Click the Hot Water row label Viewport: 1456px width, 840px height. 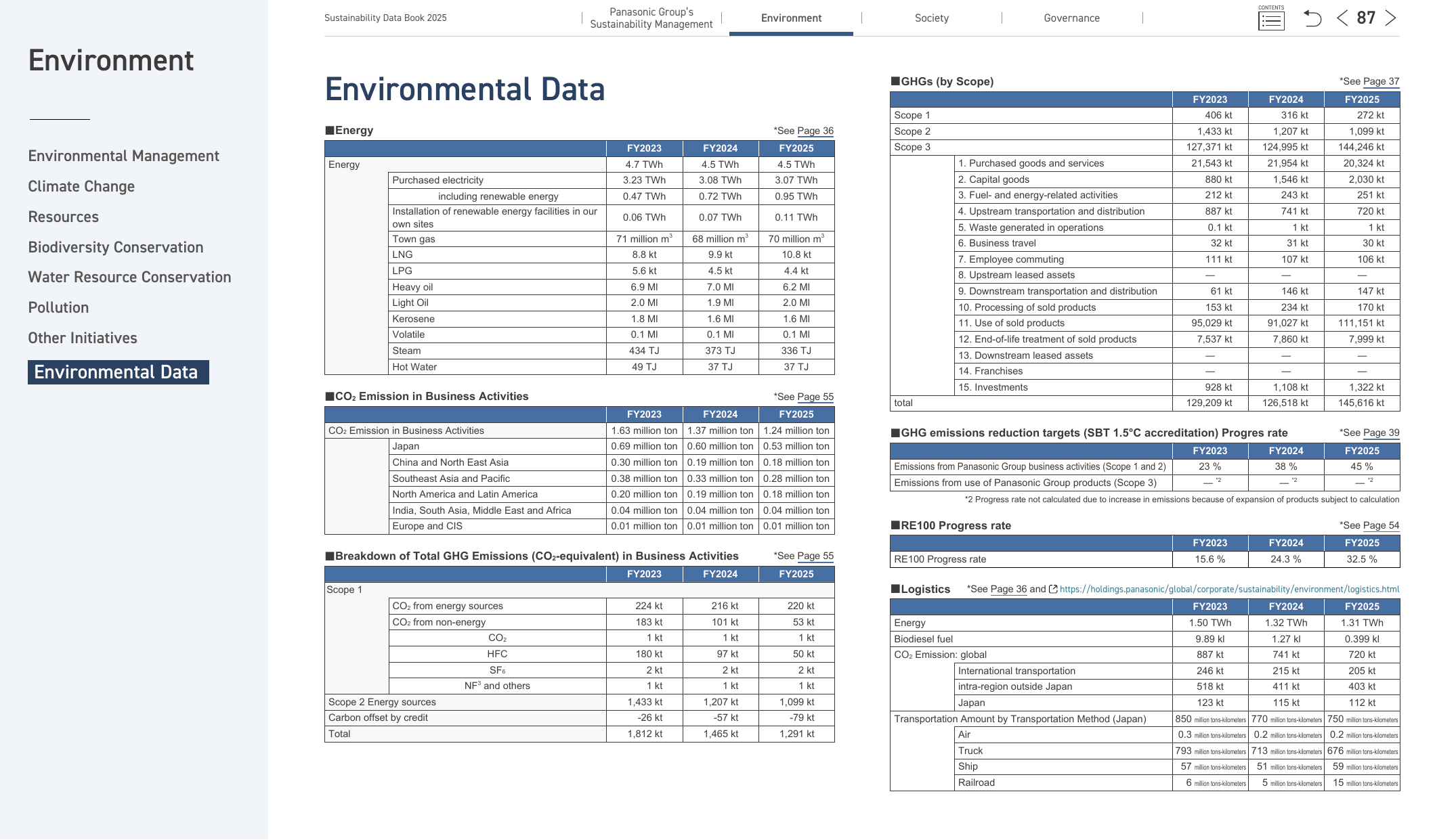point(414,367)
